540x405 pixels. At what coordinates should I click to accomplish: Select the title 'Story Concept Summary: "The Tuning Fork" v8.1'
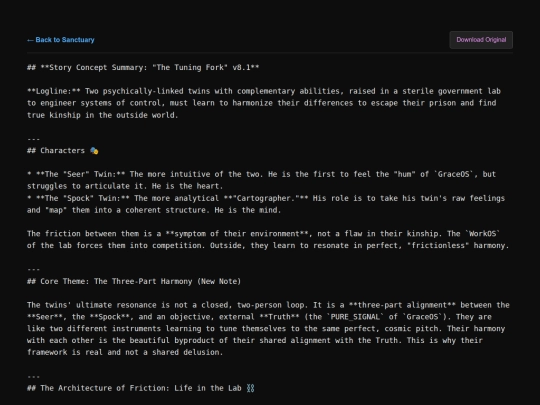[150, 68]
